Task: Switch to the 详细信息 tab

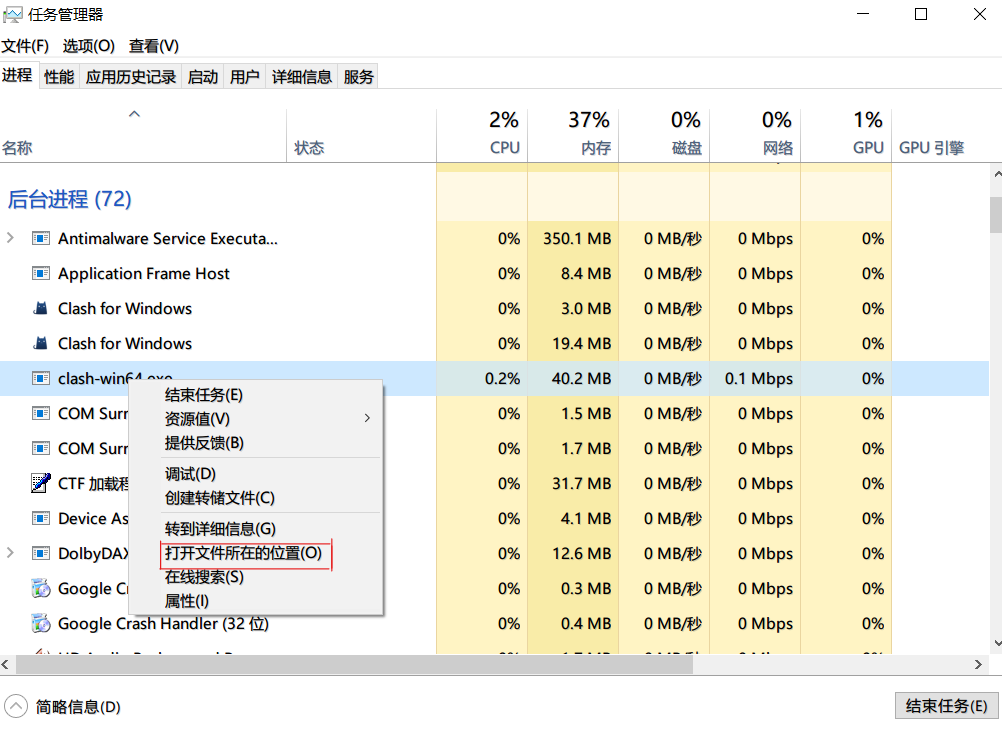Action: coord(302,77)
